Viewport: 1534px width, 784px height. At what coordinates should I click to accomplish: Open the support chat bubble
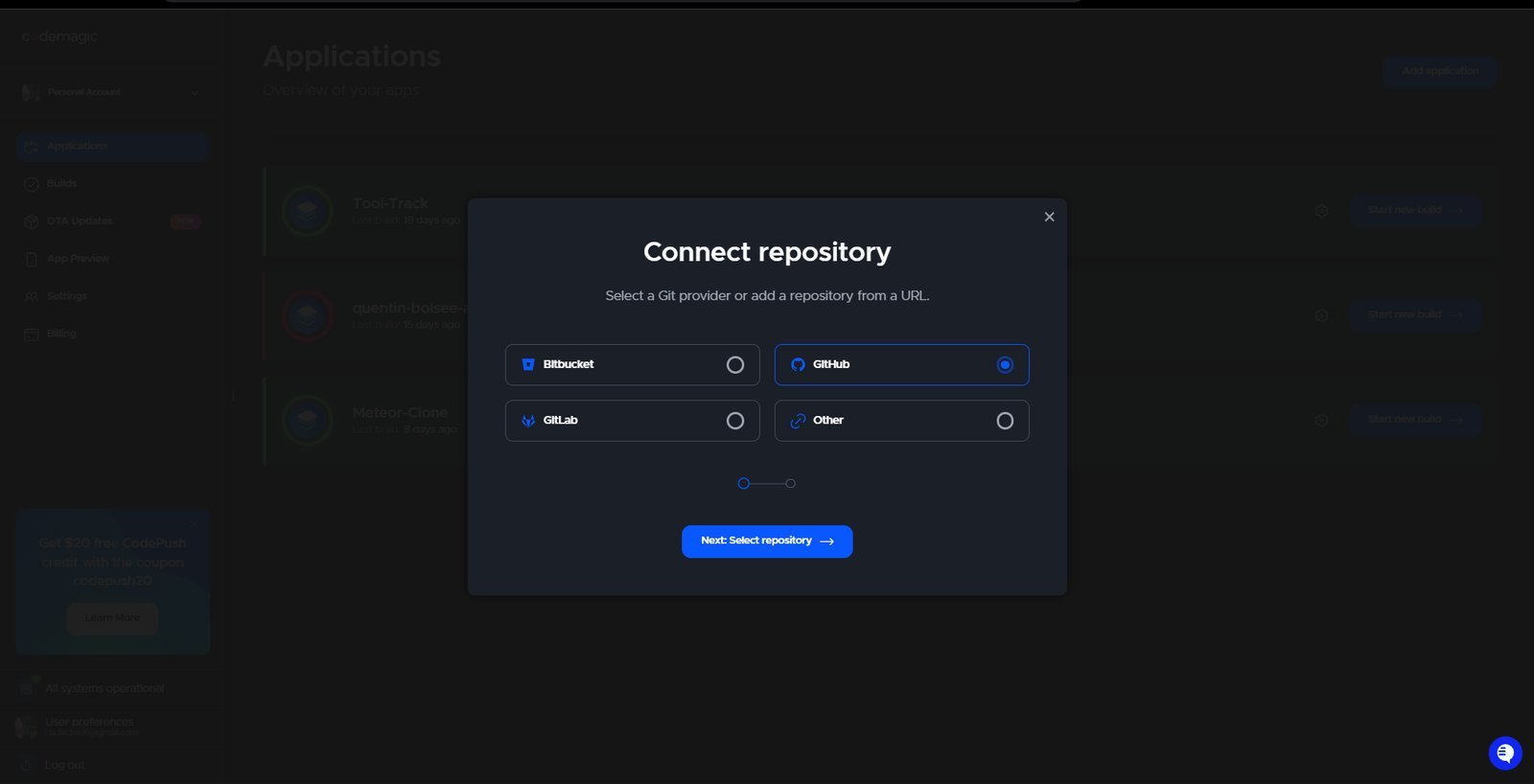pos(1505,752)
